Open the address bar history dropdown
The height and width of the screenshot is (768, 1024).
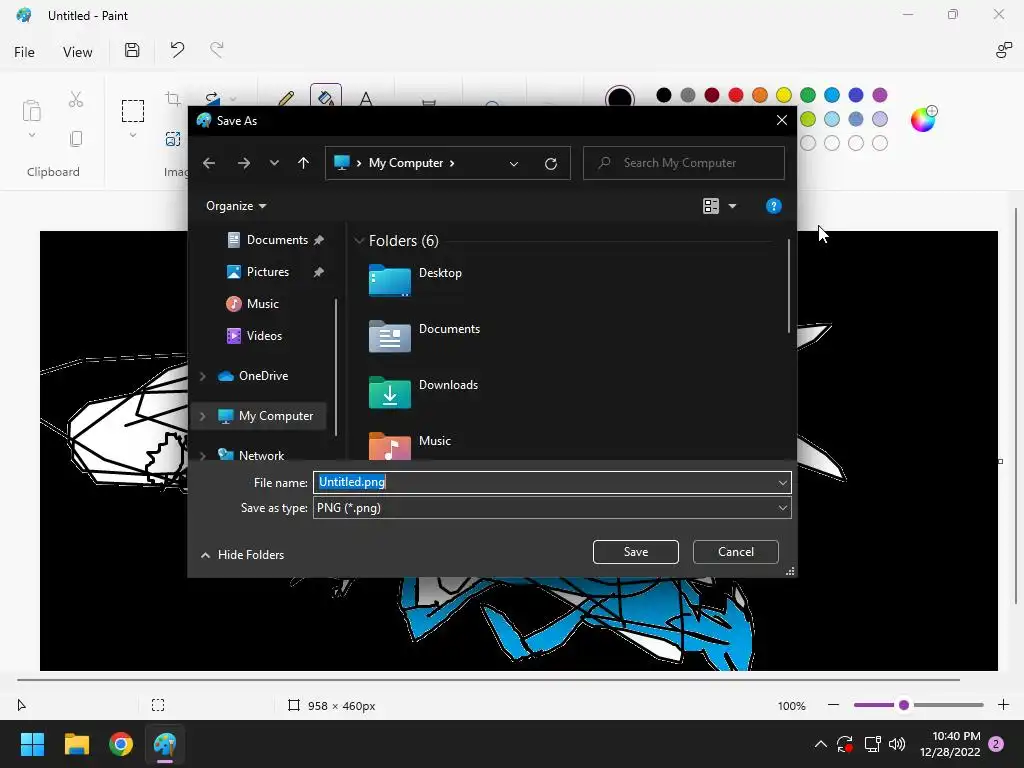coord(514,164)
